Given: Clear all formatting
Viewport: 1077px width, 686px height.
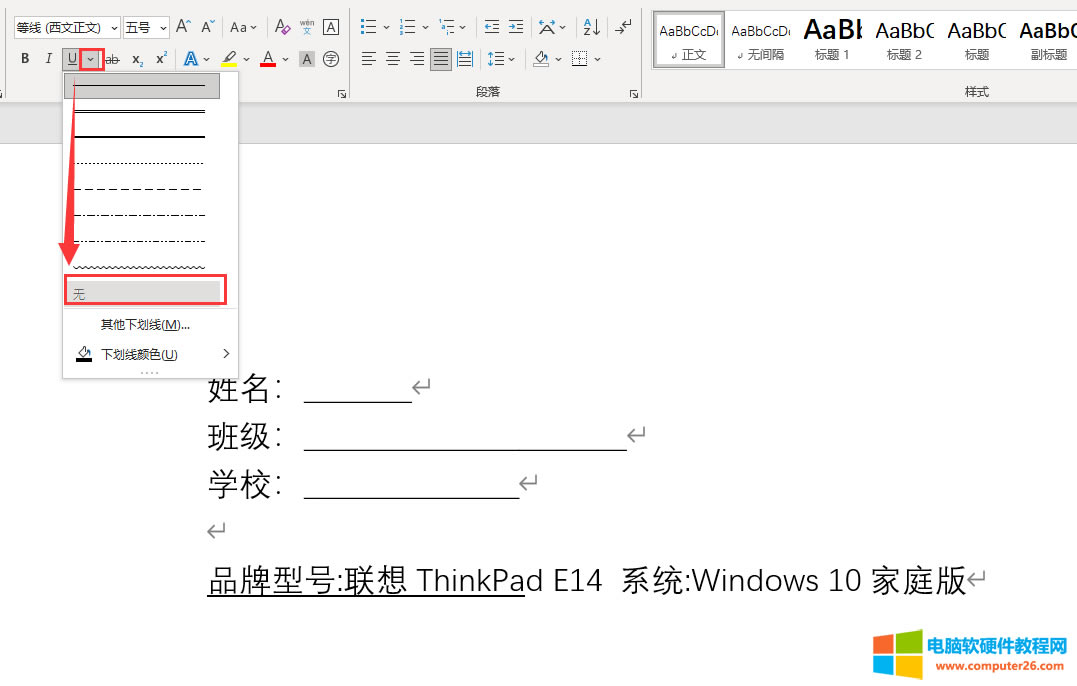Looking at the screenshot, I should point(282,27).
